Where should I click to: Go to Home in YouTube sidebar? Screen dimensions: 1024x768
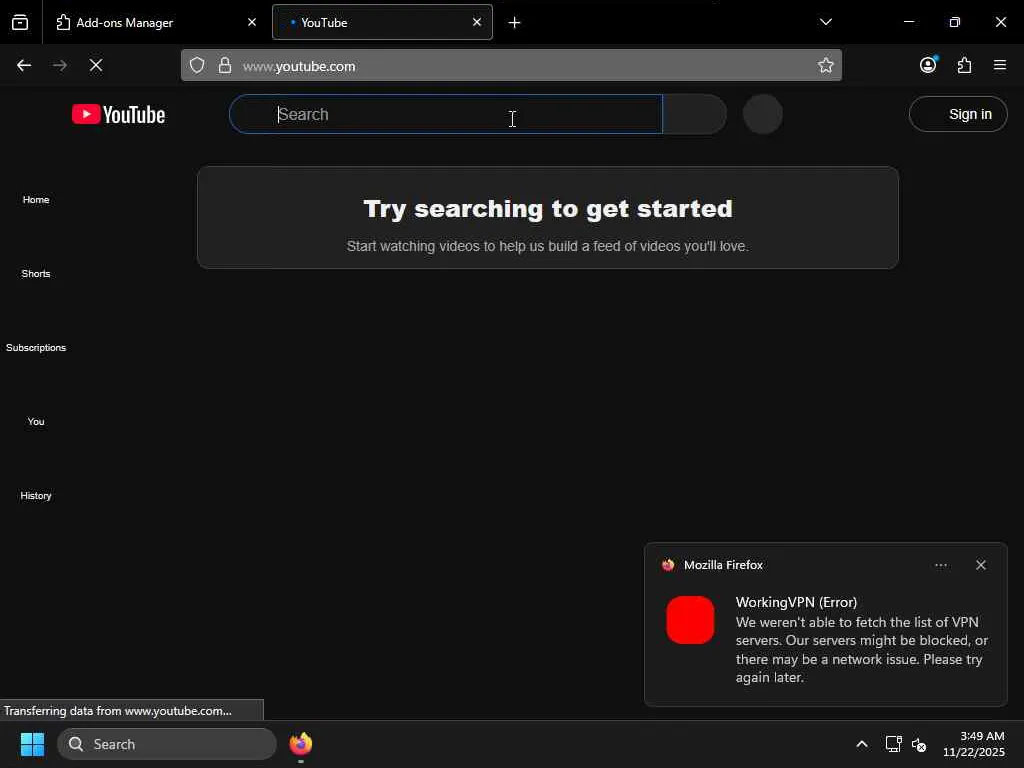[x=36, y=200]
